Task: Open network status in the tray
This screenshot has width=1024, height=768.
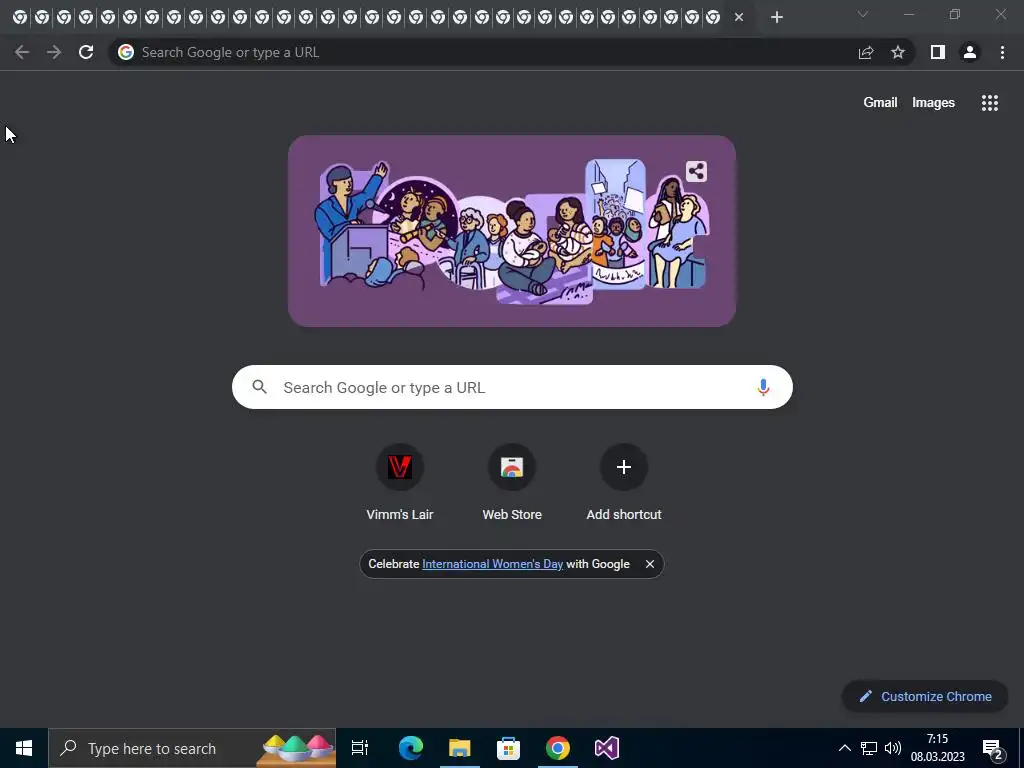Action: [x=869, y=748]
